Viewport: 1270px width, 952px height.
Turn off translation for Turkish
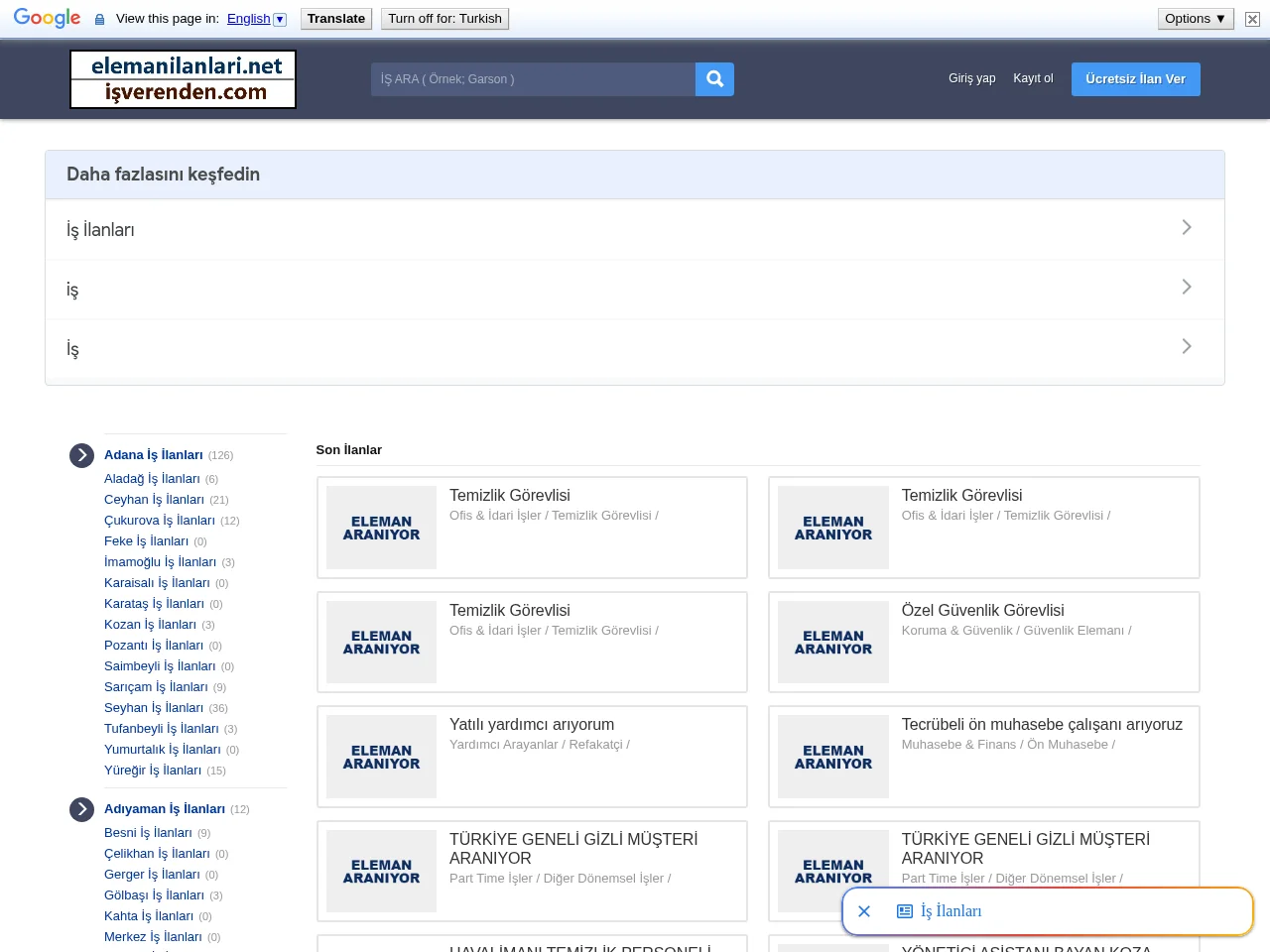click(x=445, y=19)
